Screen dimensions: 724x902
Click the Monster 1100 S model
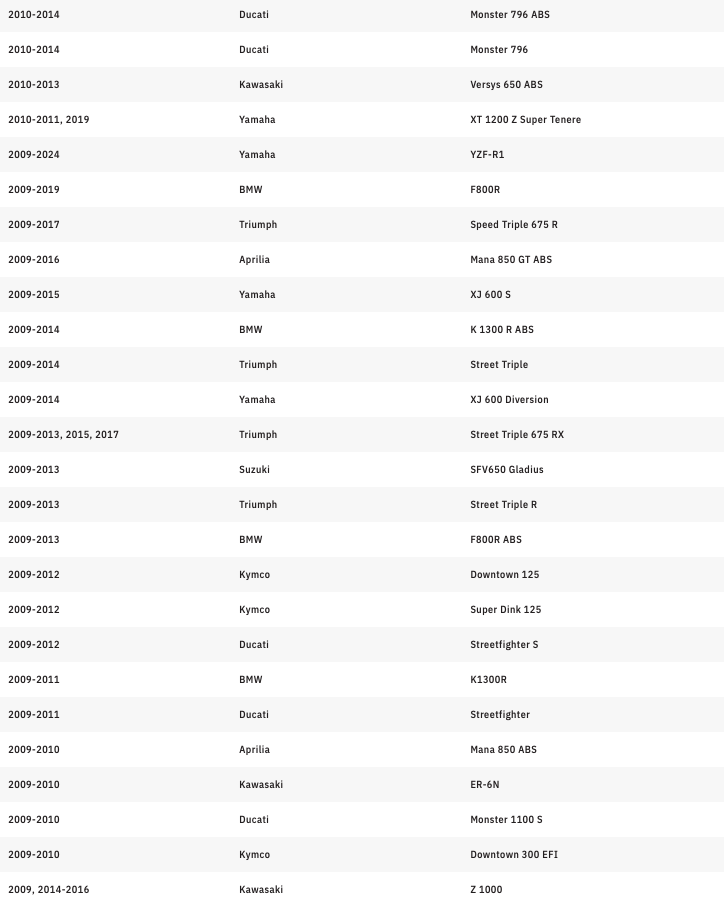coord(506,820)
